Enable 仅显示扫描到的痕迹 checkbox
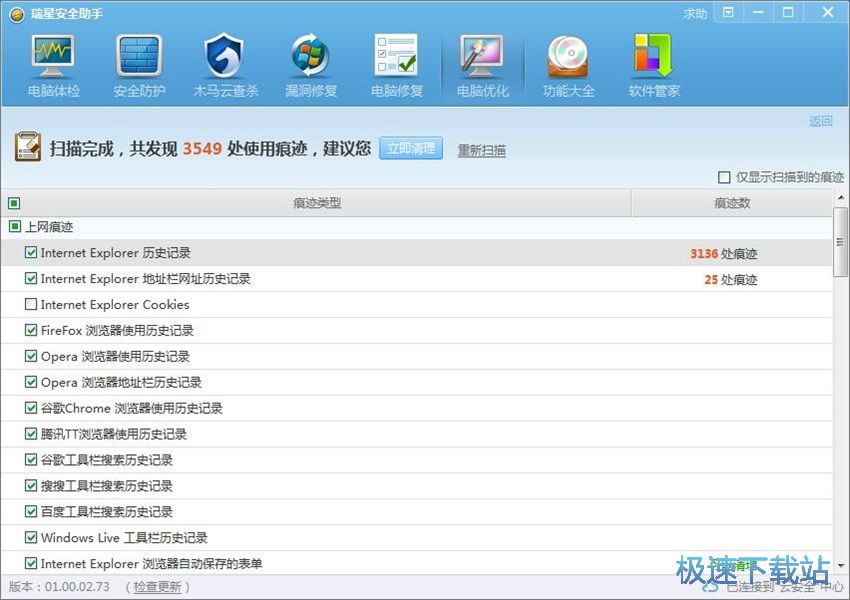 (724, 177)
